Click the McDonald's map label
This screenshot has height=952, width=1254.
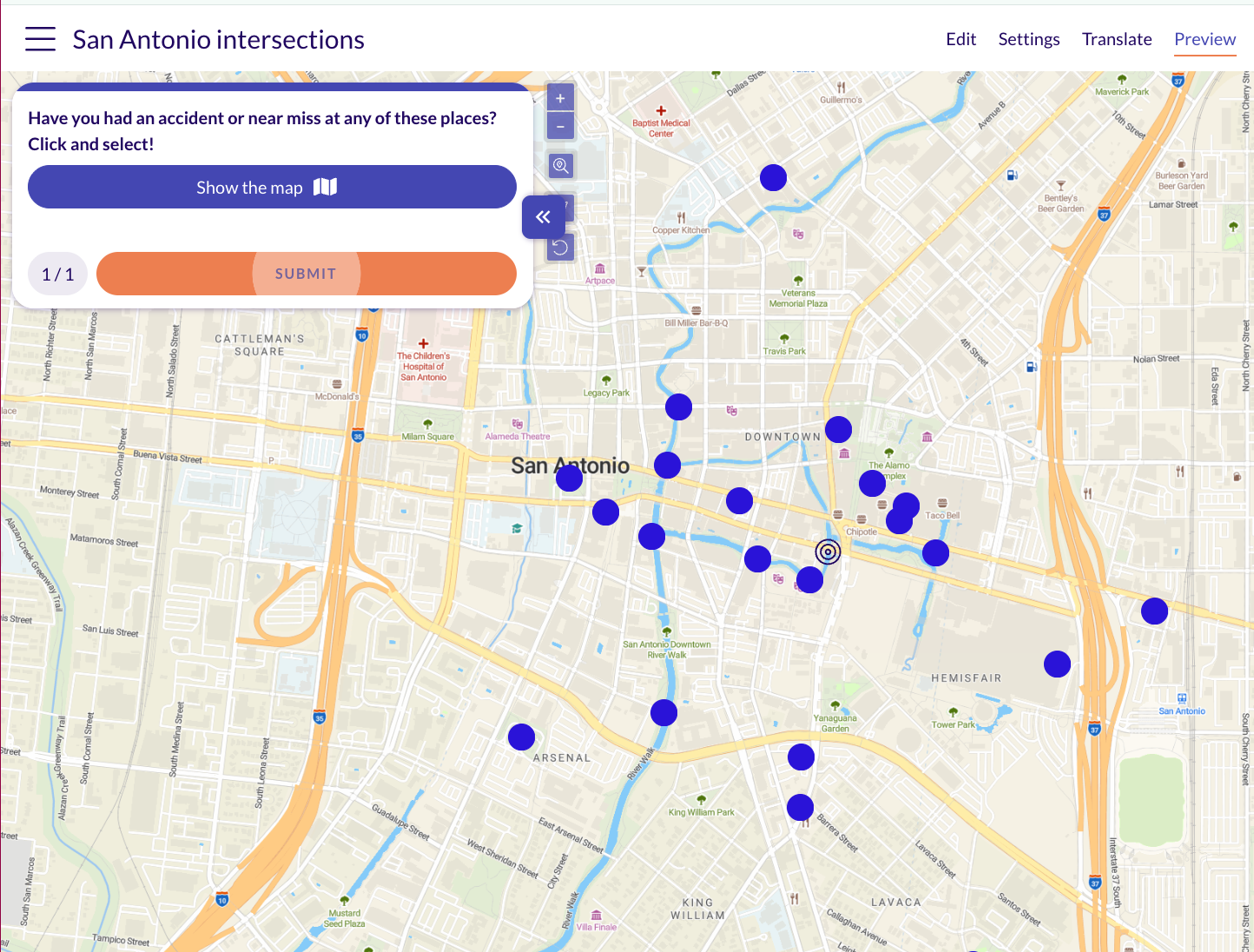click(337, 396)
